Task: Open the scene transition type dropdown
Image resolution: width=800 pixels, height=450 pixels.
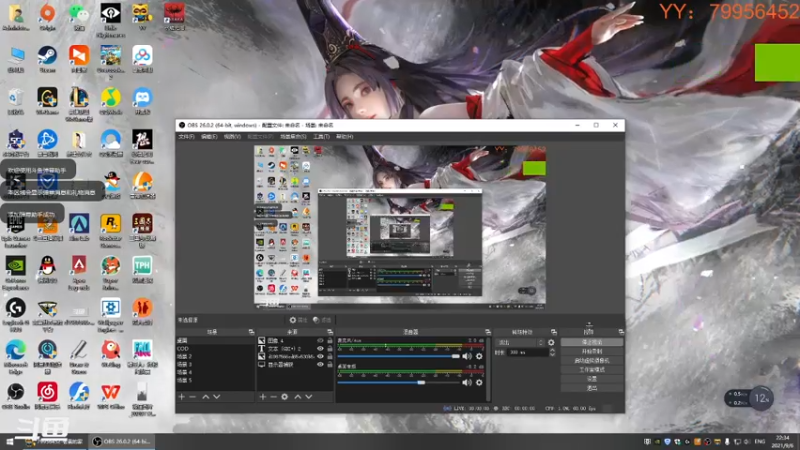Action: pos(520,342)
